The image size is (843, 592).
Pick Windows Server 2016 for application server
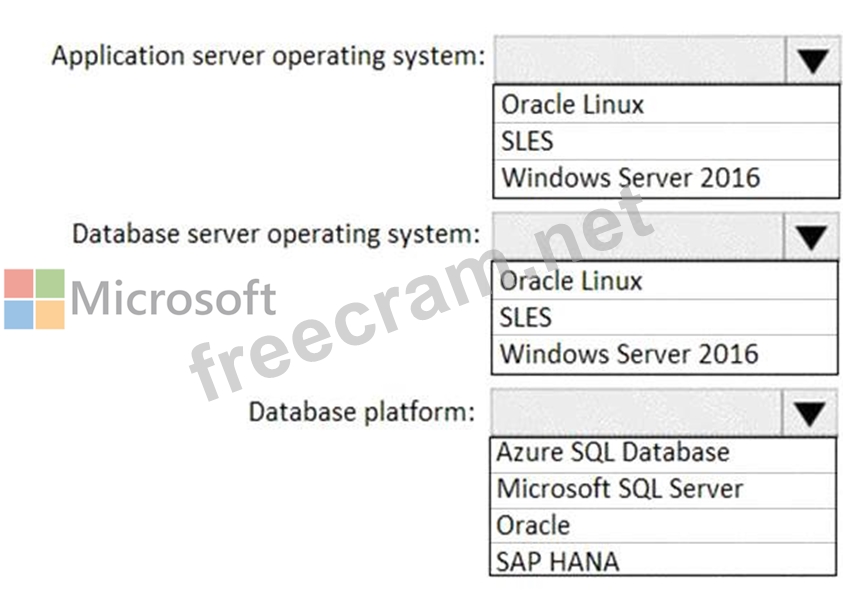pos(666,178)
